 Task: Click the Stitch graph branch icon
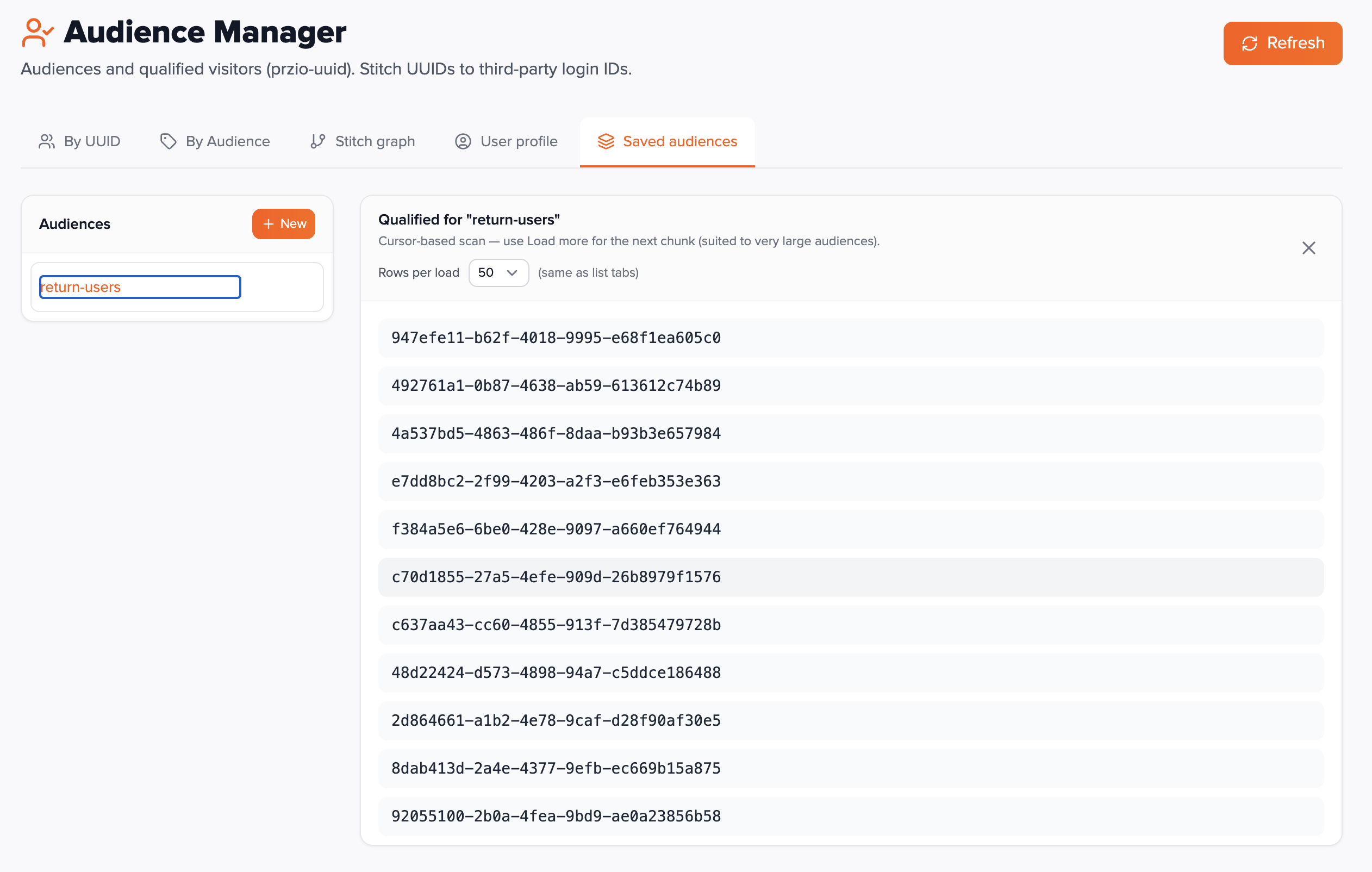point(318,141)
